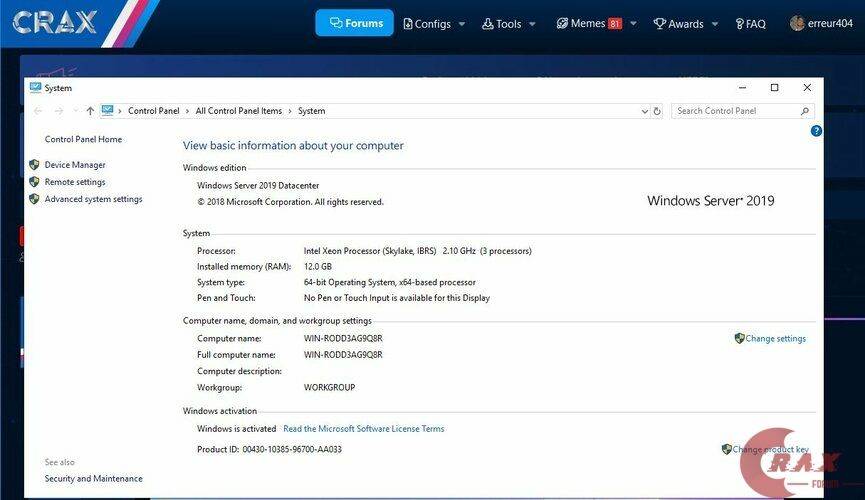Select the computer name WIN-RODD3AG9Q8R text
The width and height of the screenshot is (865, 500).
[343, 338]
